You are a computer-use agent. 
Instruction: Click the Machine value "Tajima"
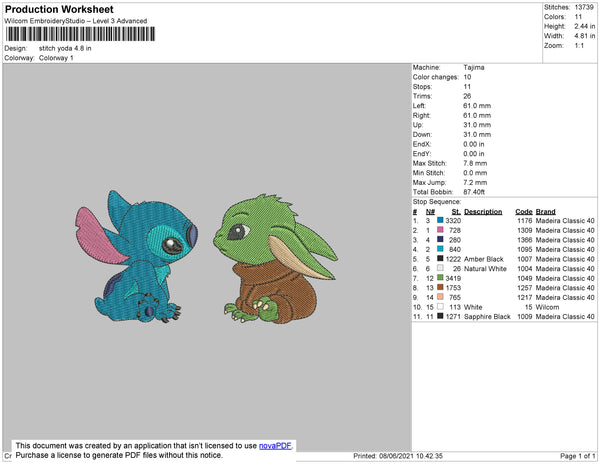(474, 67)
